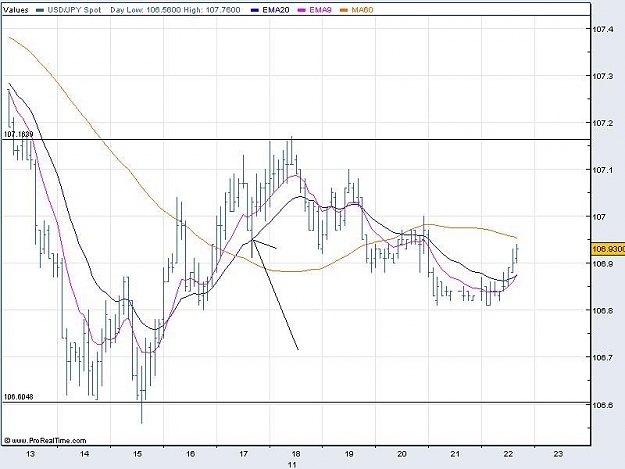This screenshot has height=469, width=625.
Task: Click the USD/JPY Spot legend label
Action: point(74,10)
